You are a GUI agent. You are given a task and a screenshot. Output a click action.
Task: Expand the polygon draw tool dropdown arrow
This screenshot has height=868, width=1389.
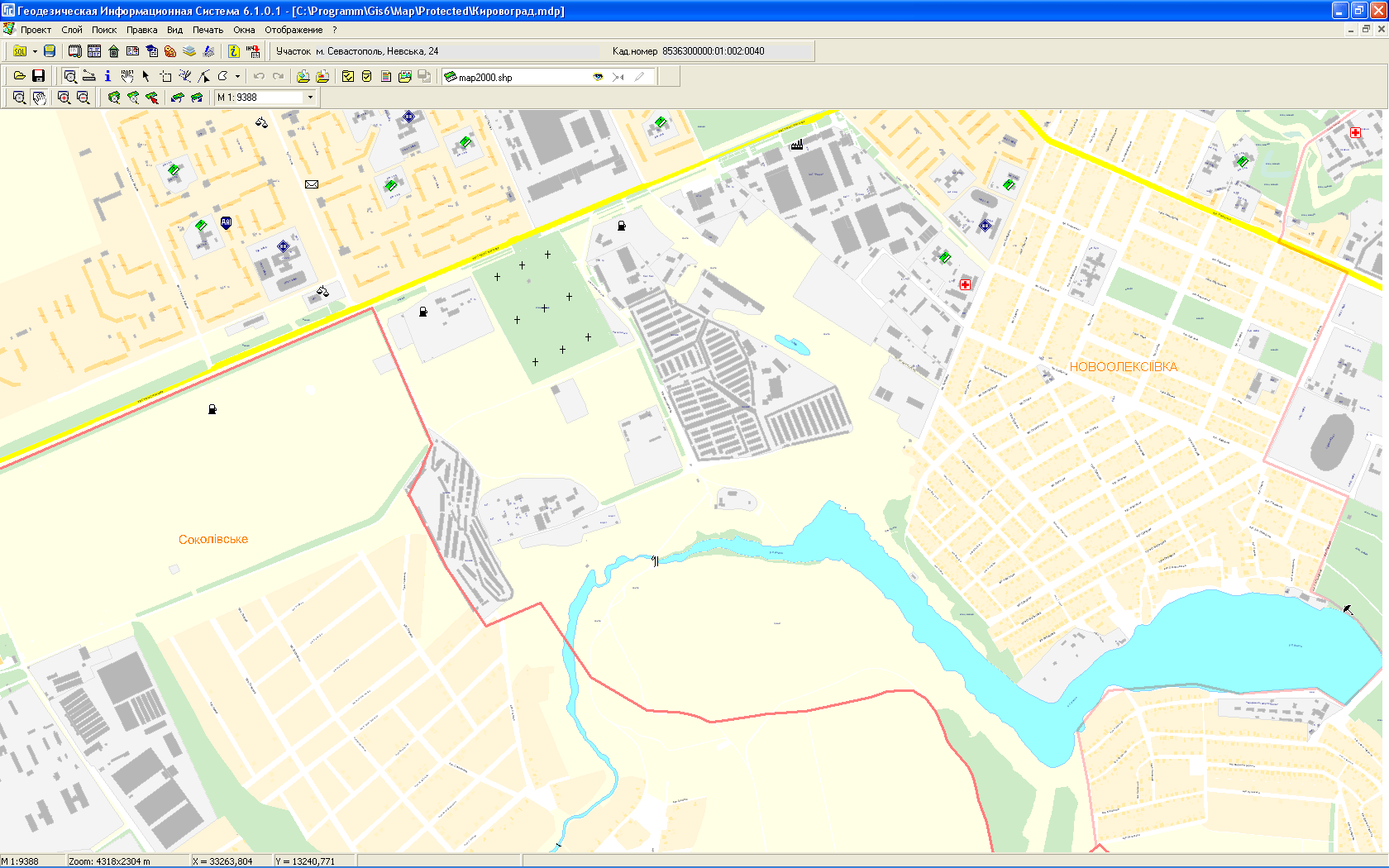coord(238,77)
